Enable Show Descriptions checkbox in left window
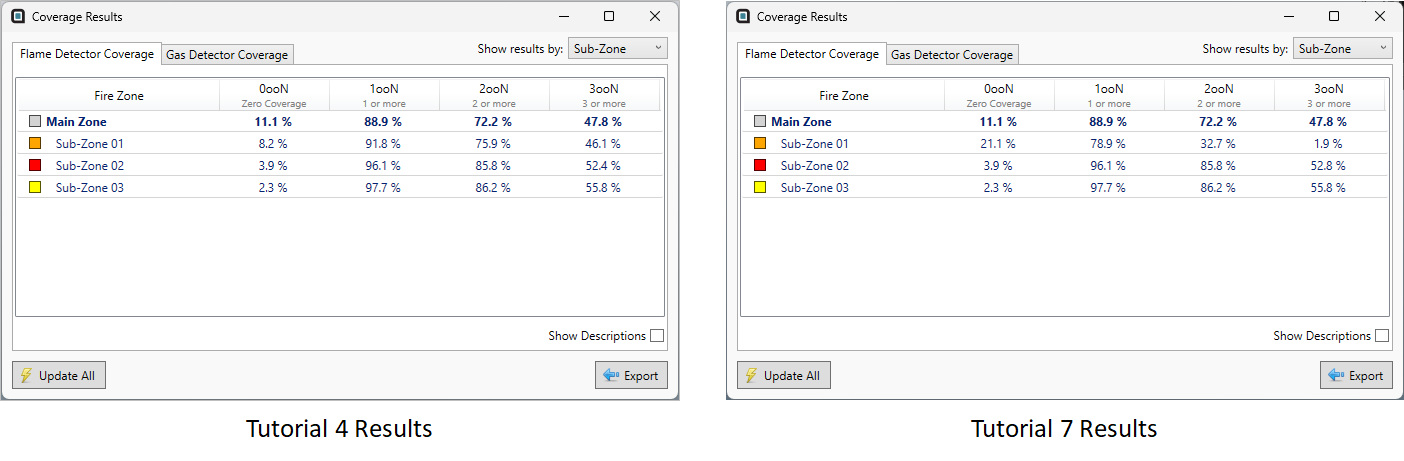The width and height of the screenshot is (1404, 461). (657, 336)
